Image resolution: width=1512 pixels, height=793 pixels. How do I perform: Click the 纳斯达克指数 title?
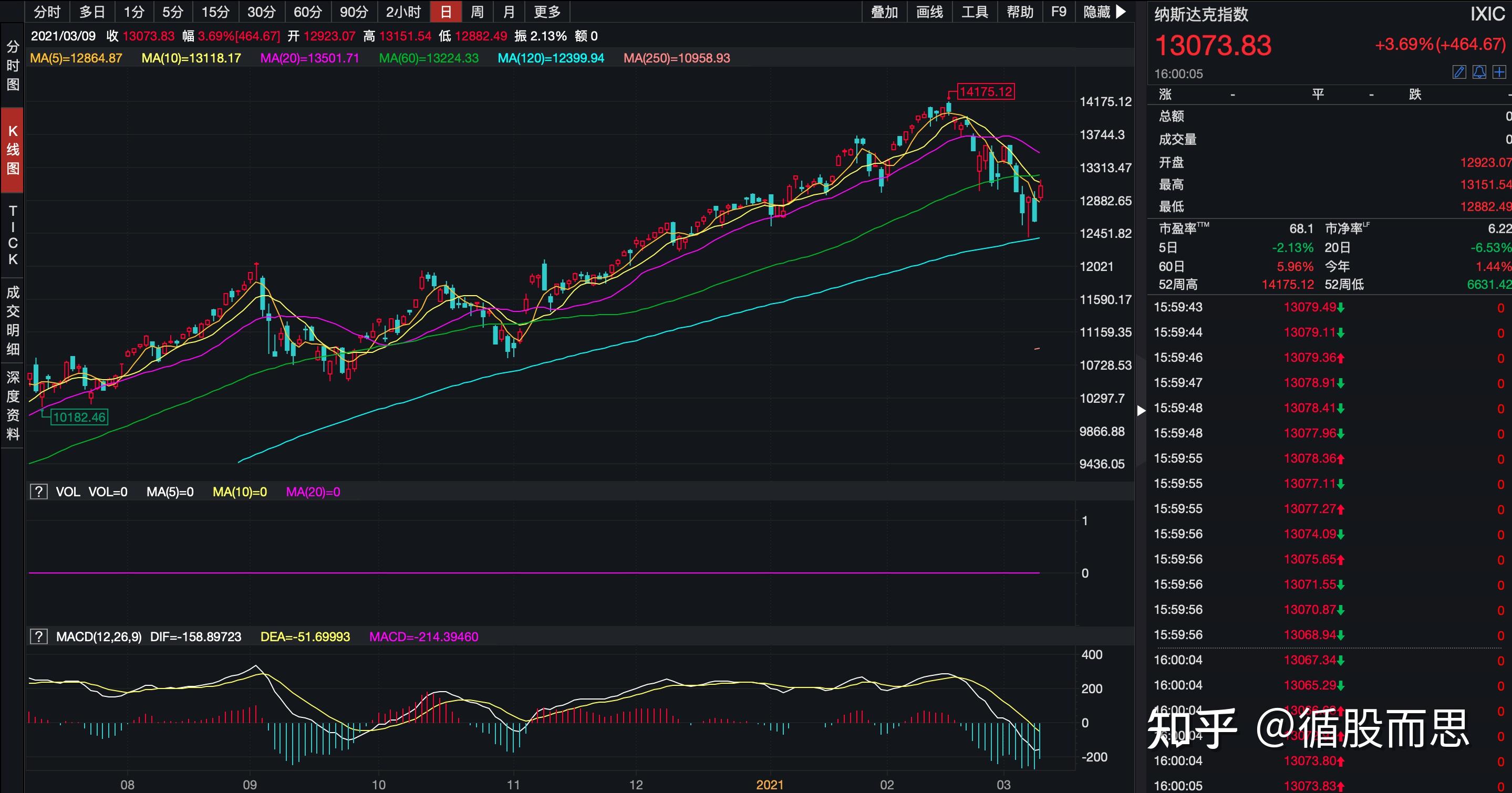pos(1201,14)
